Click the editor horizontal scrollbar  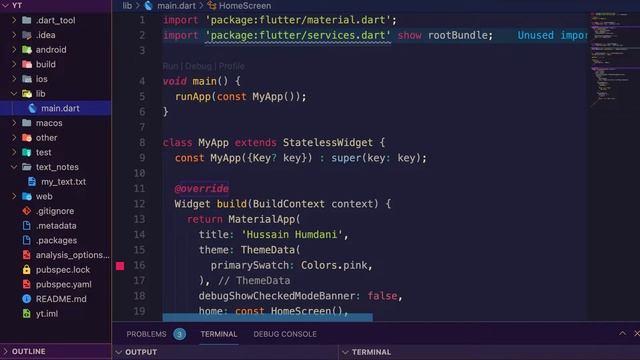267,318
